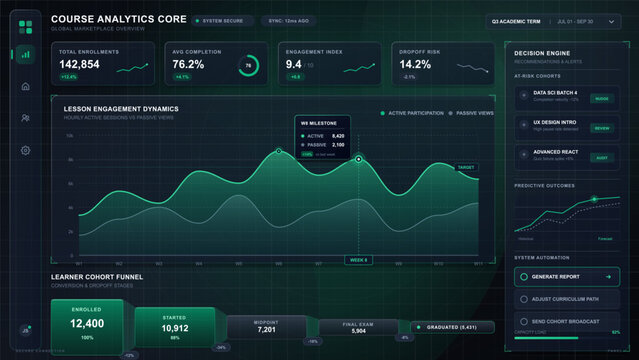The height and width of the screenshot is (360, 639).
Task: Click the arrow icon on Generate Report
Action: click(x=608, y=277)
